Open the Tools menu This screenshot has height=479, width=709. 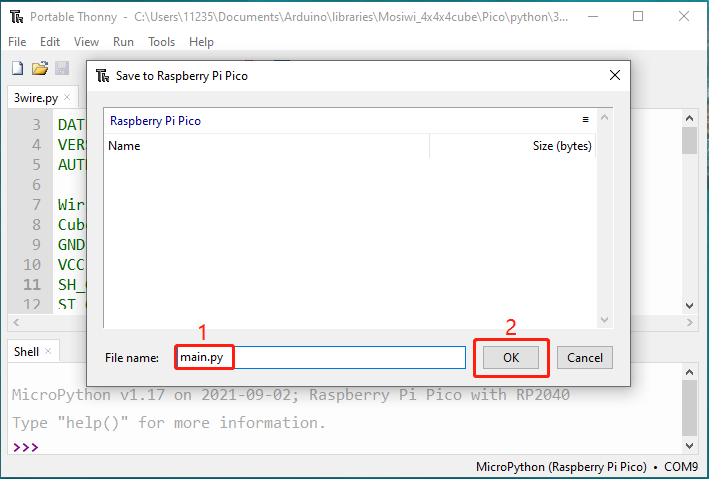pyautogui.click(x=161, y=42)
